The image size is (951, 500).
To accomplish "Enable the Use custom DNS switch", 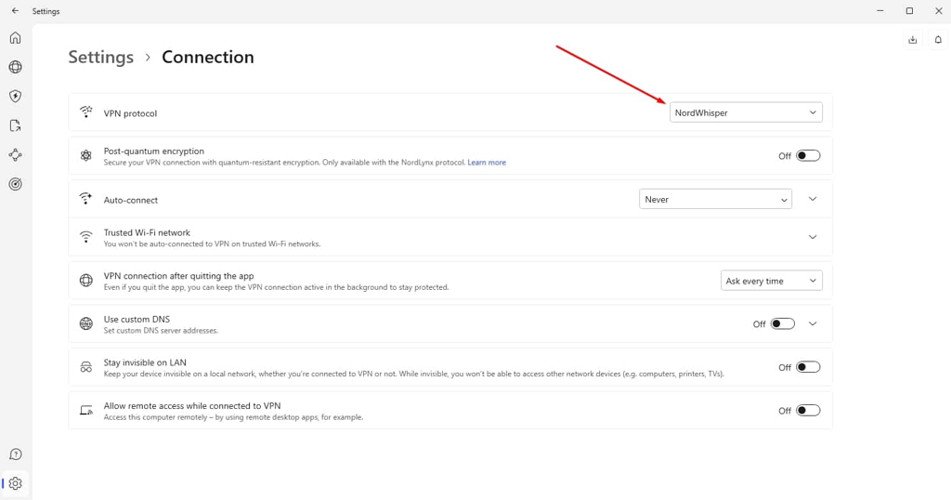I will [x=783, y=324].
